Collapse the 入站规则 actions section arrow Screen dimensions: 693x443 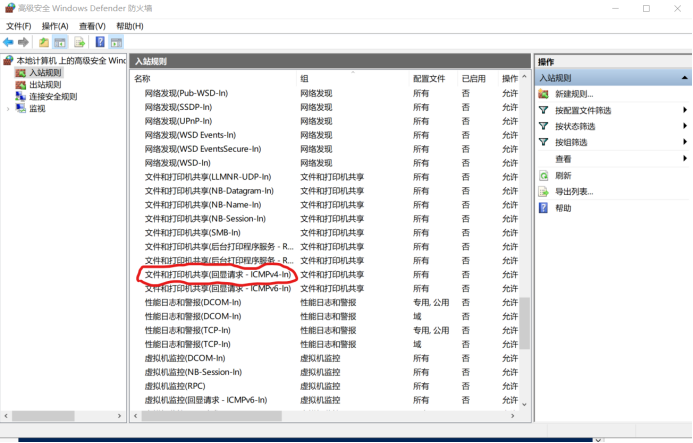684,78
